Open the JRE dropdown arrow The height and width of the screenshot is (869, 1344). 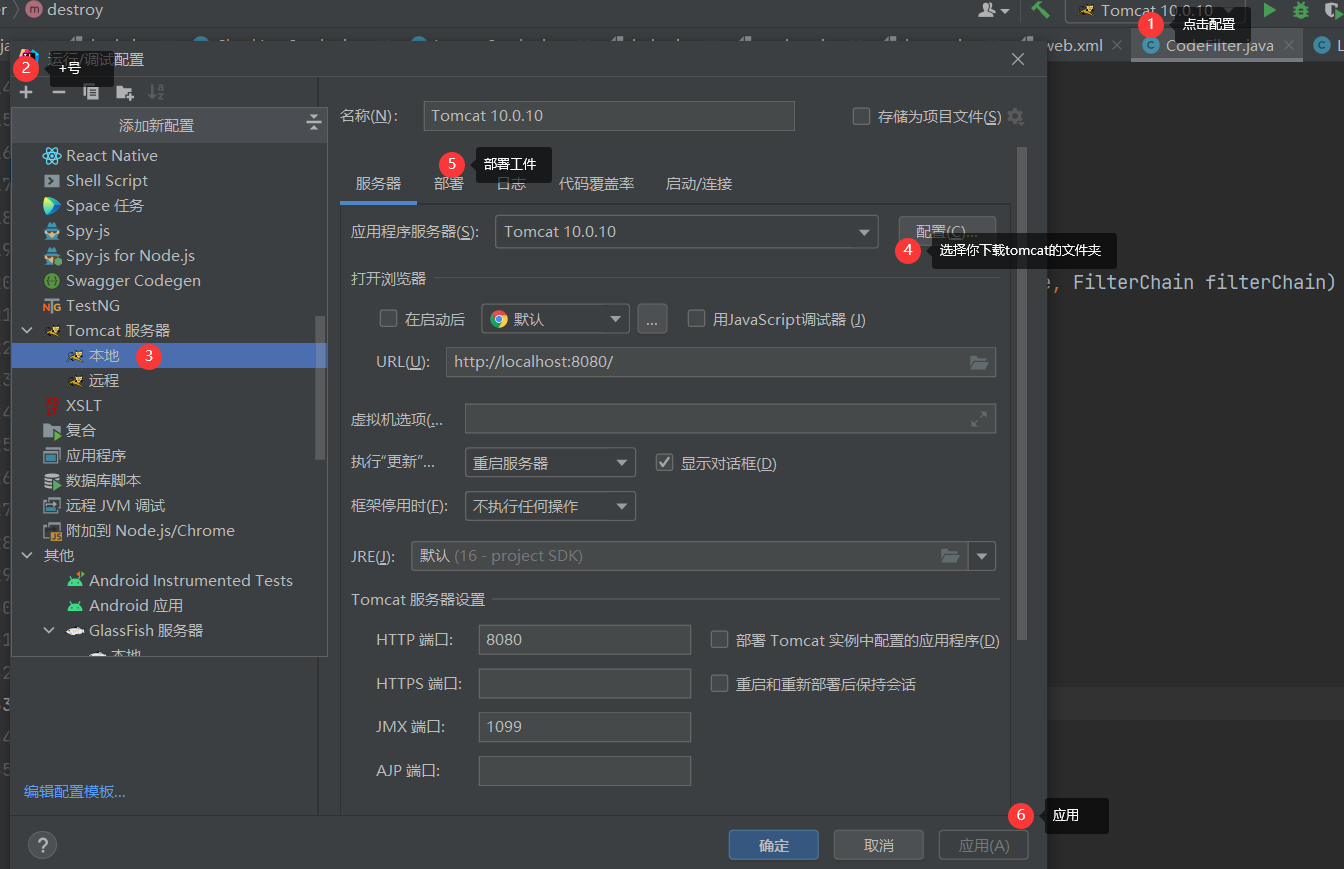[981, 556]
